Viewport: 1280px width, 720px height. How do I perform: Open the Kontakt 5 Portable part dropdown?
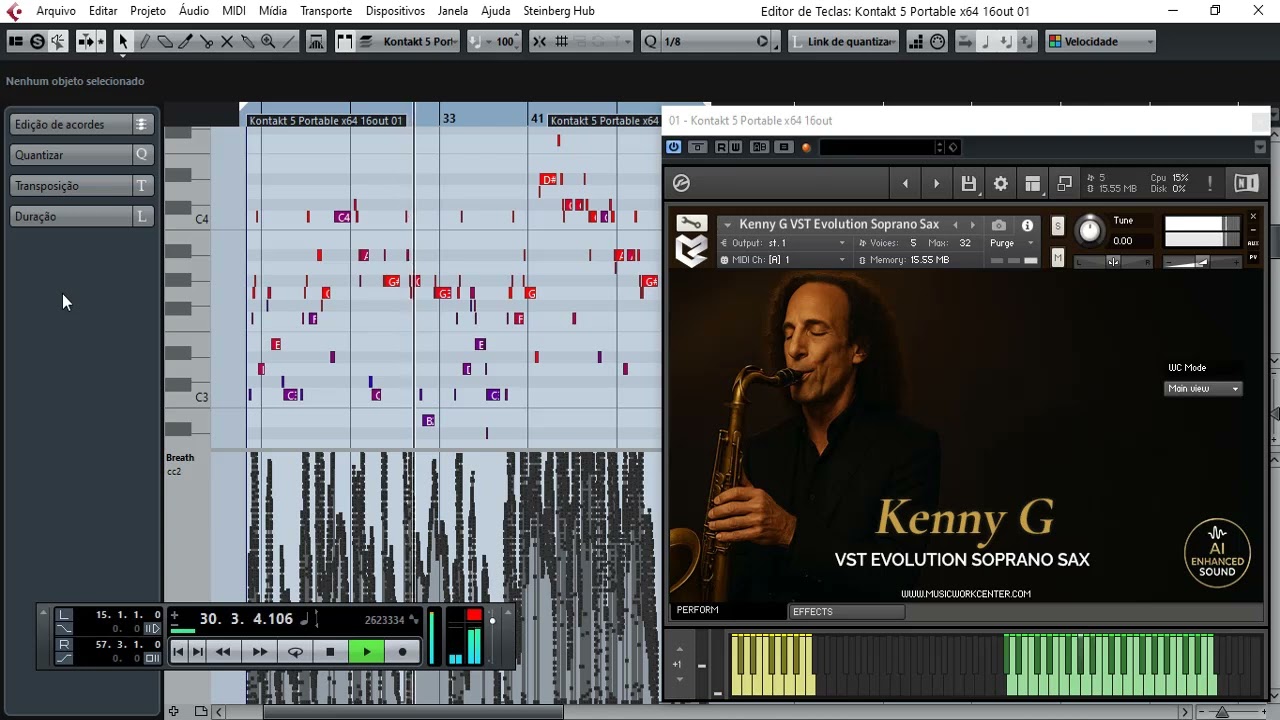pyautogui.click(x=420, y=41)
